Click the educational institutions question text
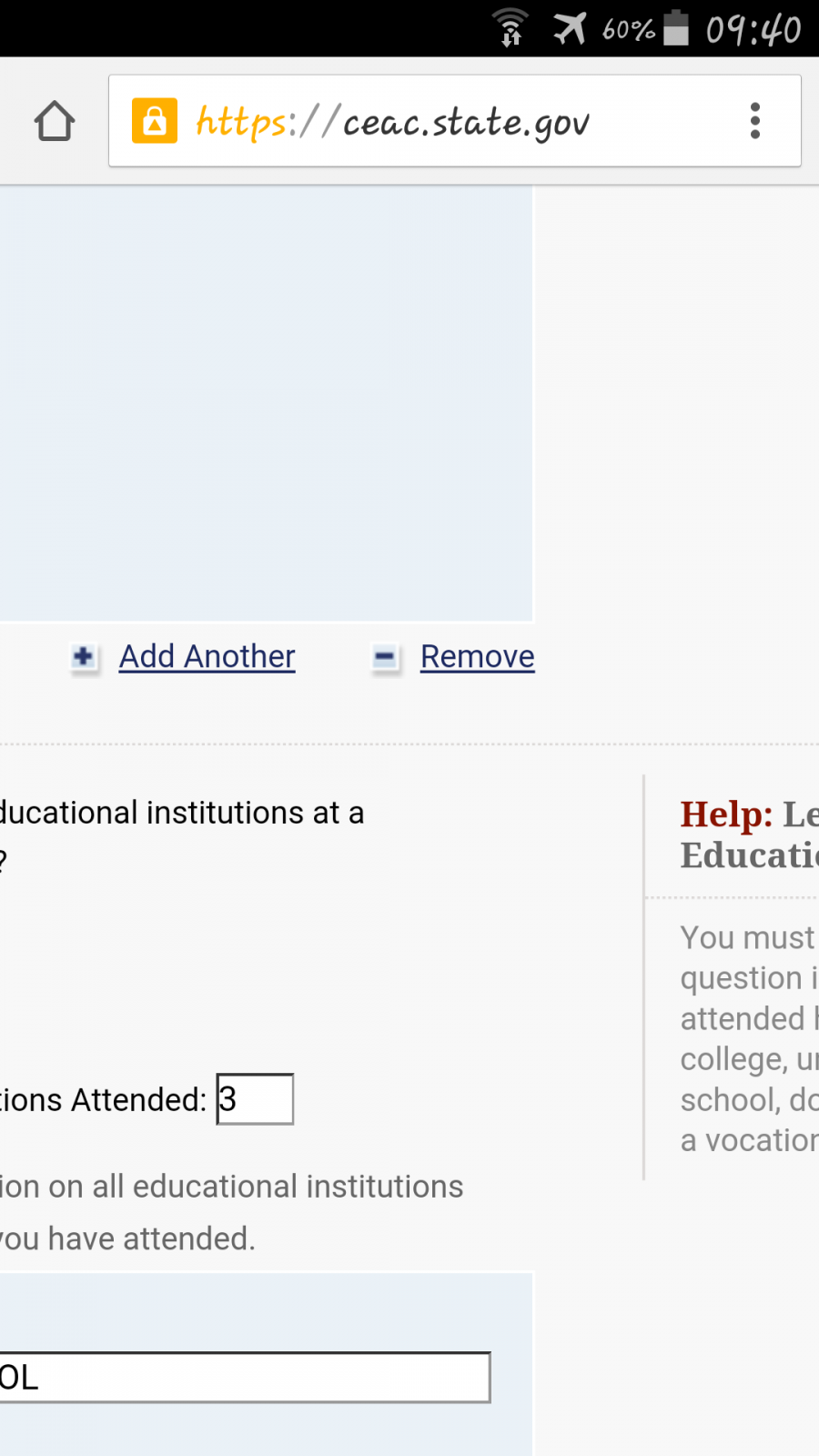This screenshot has width=819, height=1456. [182, 835]
